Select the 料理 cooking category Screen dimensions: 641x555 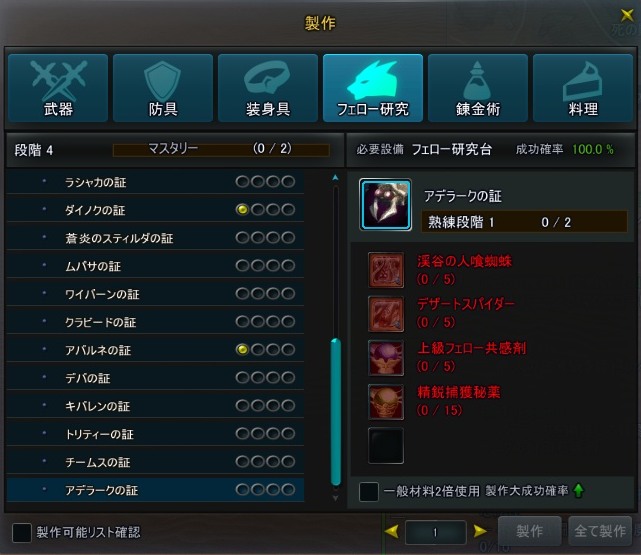[583, 88]
